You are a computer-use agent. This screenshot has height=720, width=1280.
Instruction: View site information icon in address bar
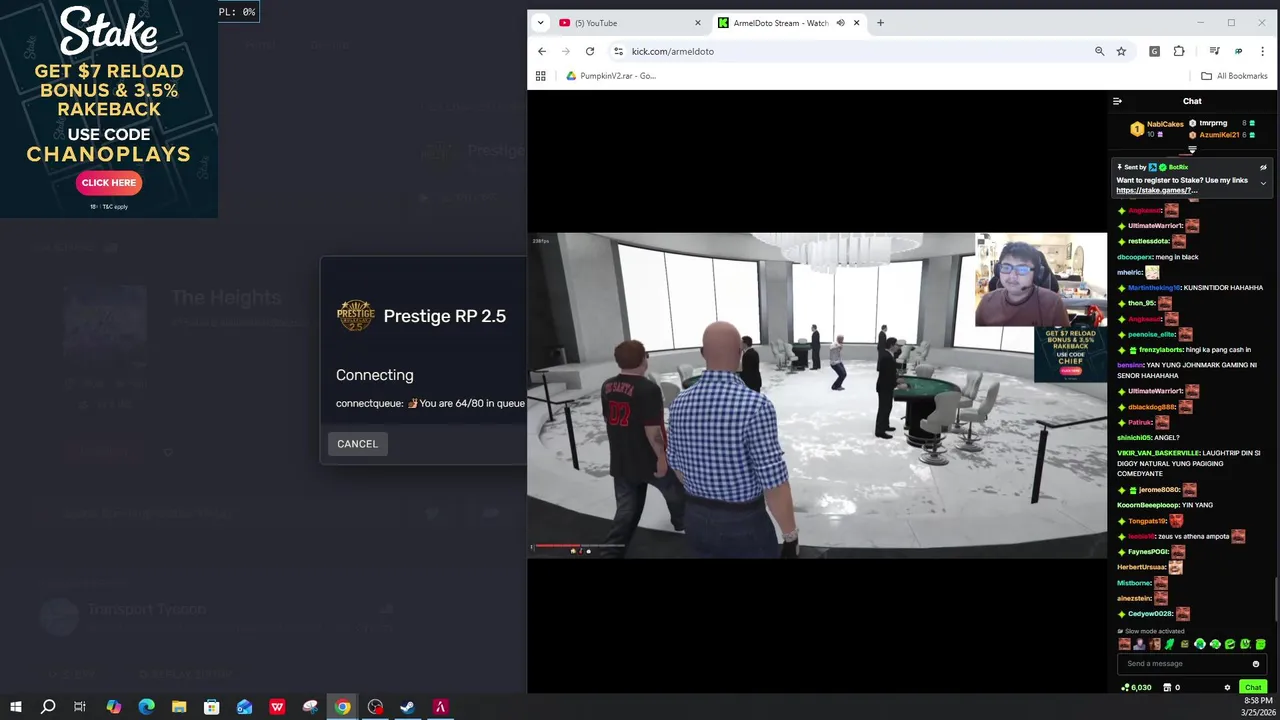point(618,51)
